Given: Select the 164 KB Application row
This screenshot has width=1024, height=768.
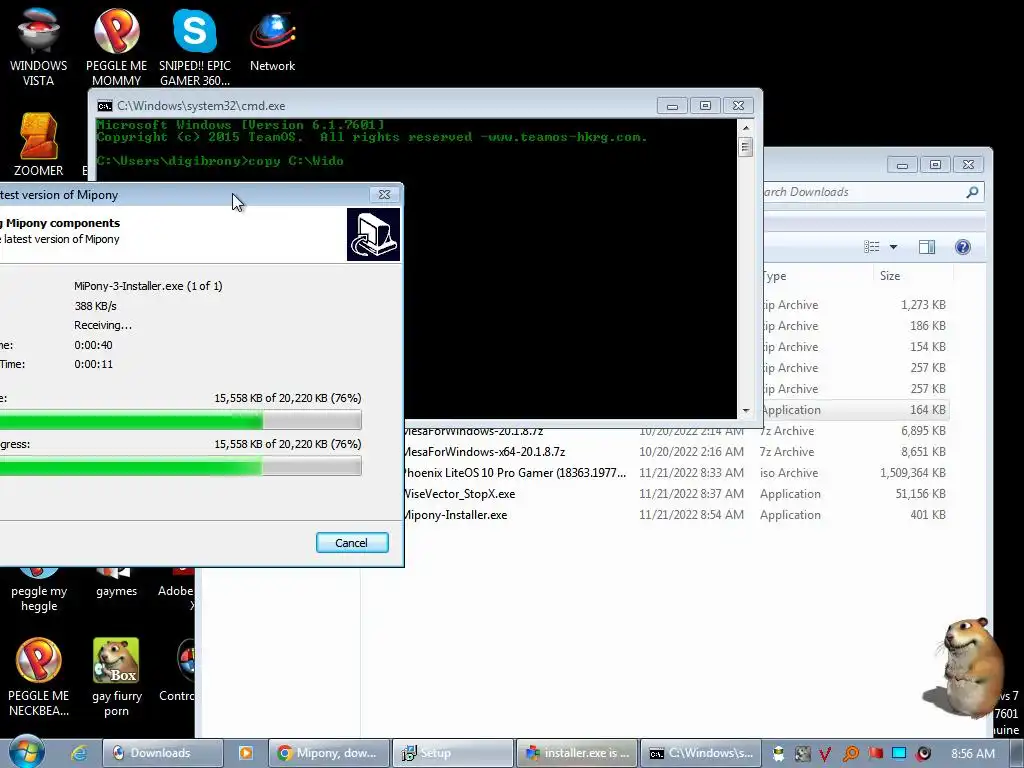Looking at the screenshot, I should [856, 410].
